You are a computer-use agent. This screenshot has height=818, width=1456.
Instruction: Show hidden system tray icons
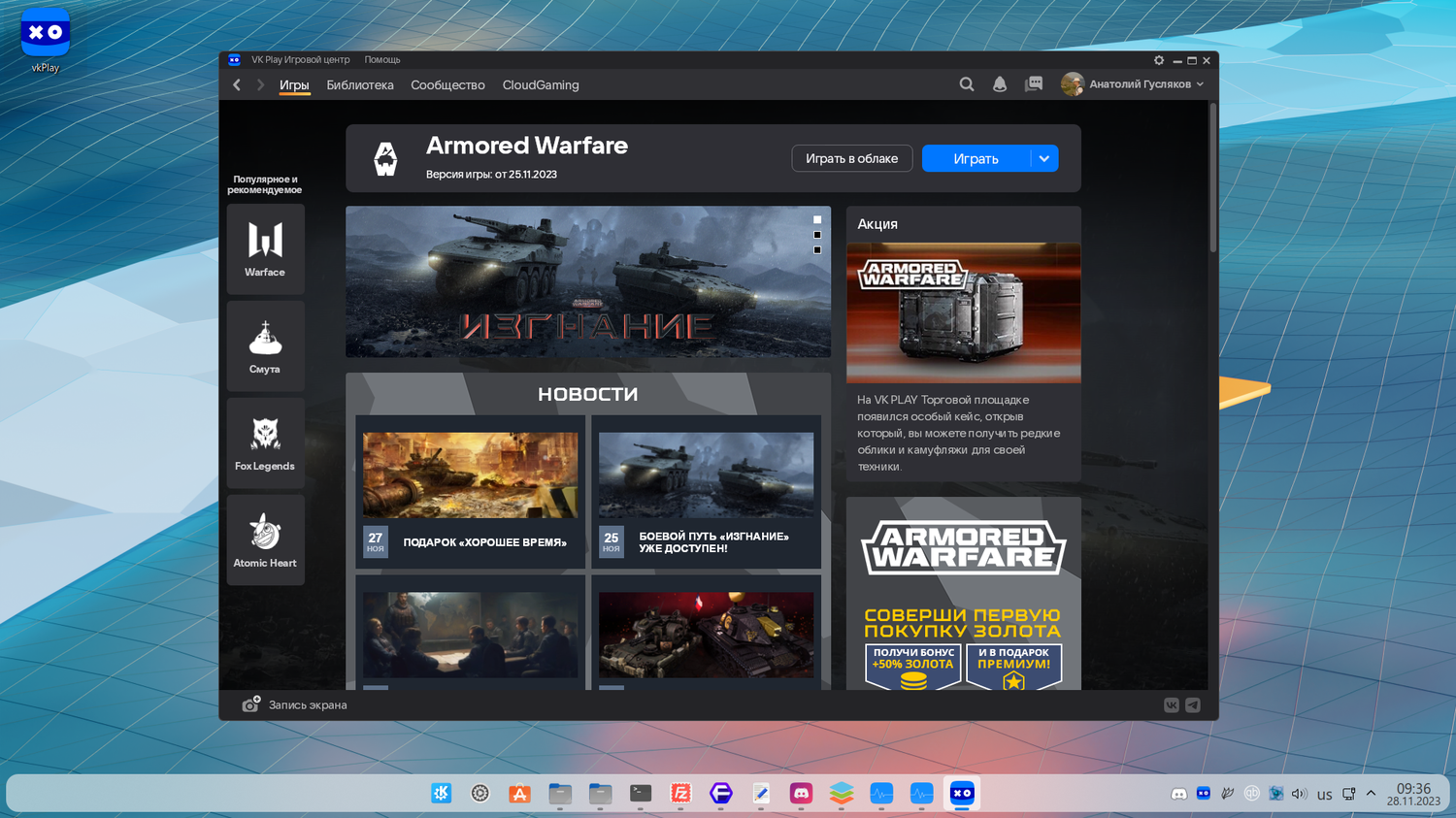click(1371, 794)
